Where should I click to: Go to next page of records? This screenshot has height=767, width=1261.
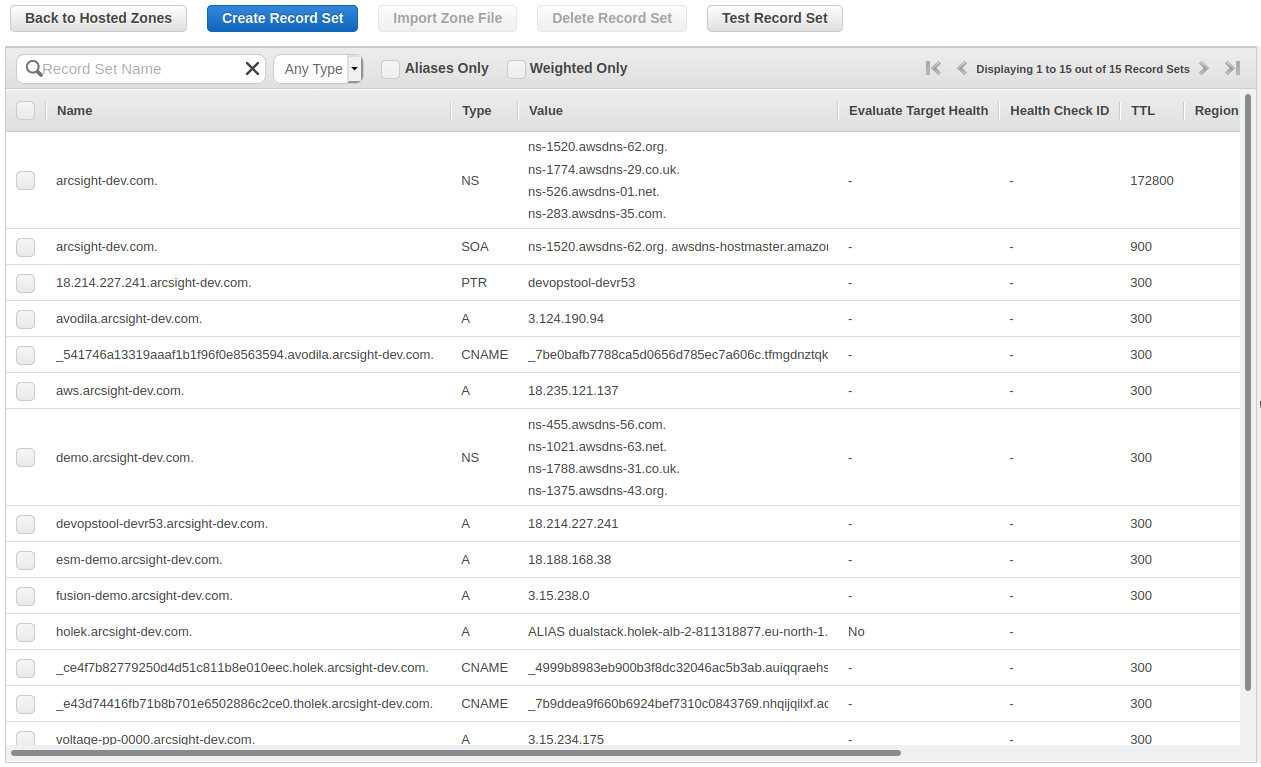click(x=1204, y=69)
